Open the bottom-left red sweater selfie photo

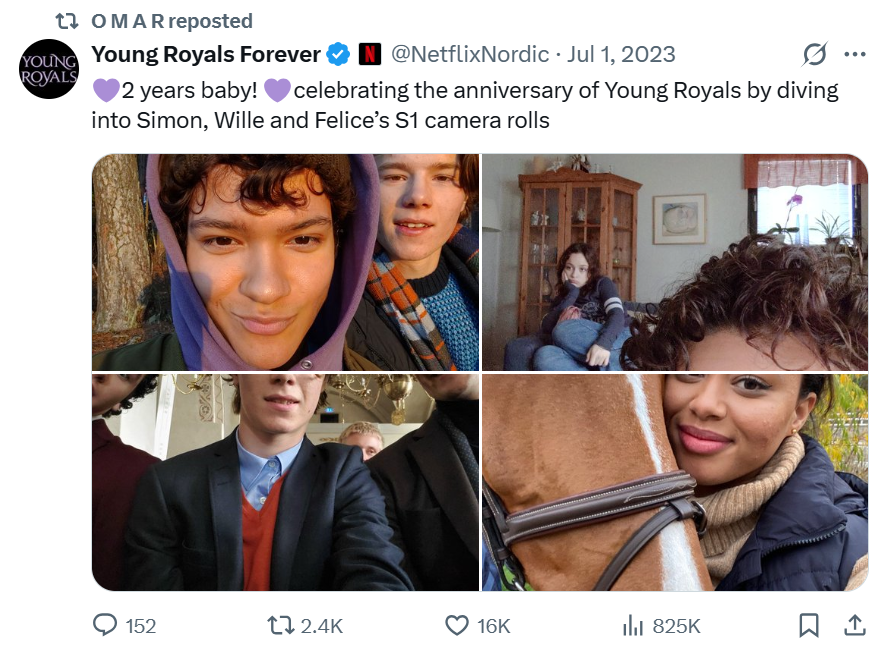(285, 482)
